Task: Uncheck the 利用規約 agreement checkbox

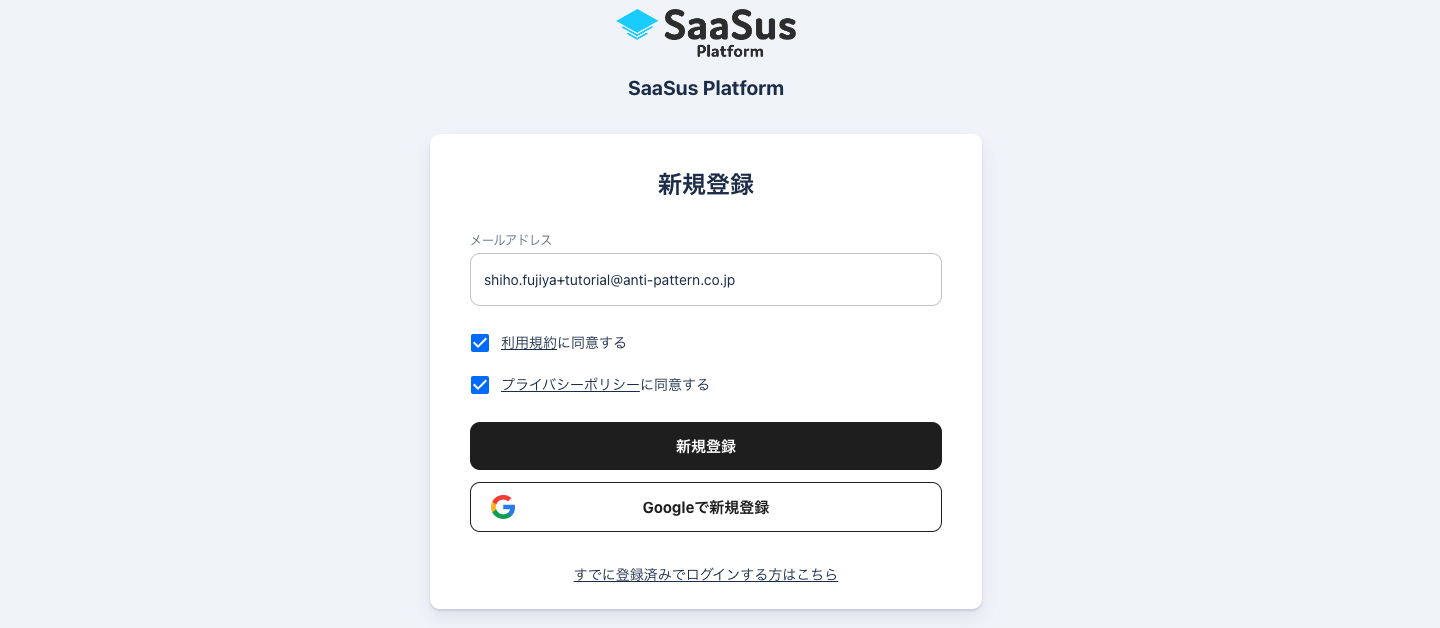Action: tap(480, 343)
